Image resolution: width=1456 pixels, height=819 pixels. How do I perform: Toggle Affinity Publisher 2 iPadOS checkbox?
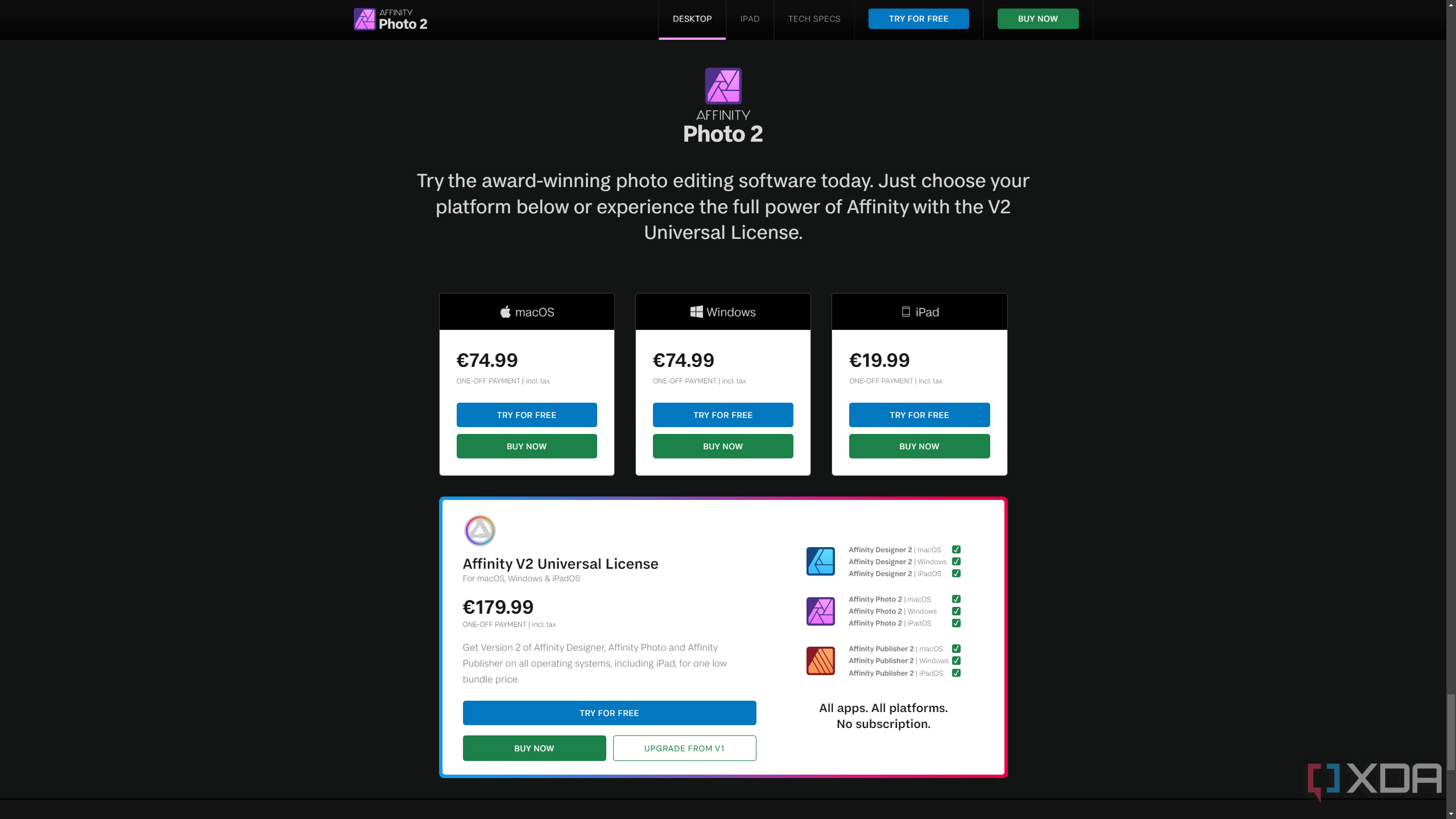point(956,673)
